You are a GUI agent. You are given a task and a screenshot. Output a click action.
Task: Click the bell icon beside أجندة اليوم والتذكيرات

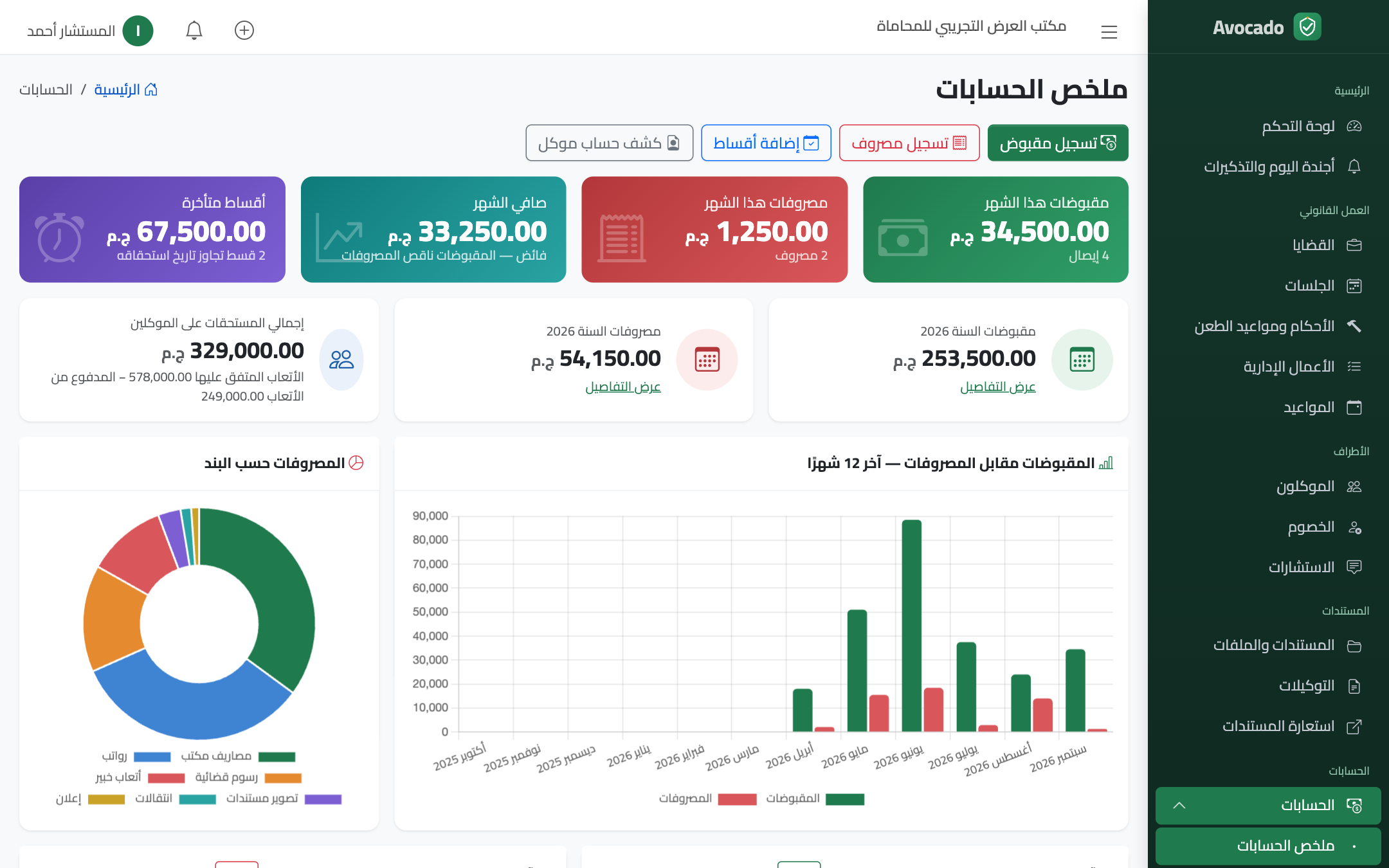pos(1354,167)
